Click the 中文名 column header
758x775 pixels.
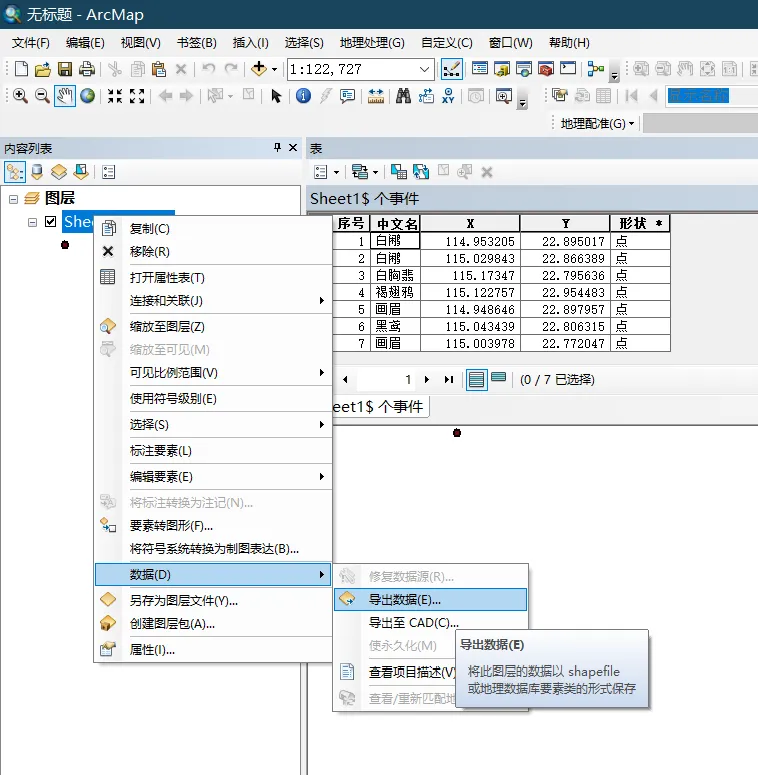[395, 223]
